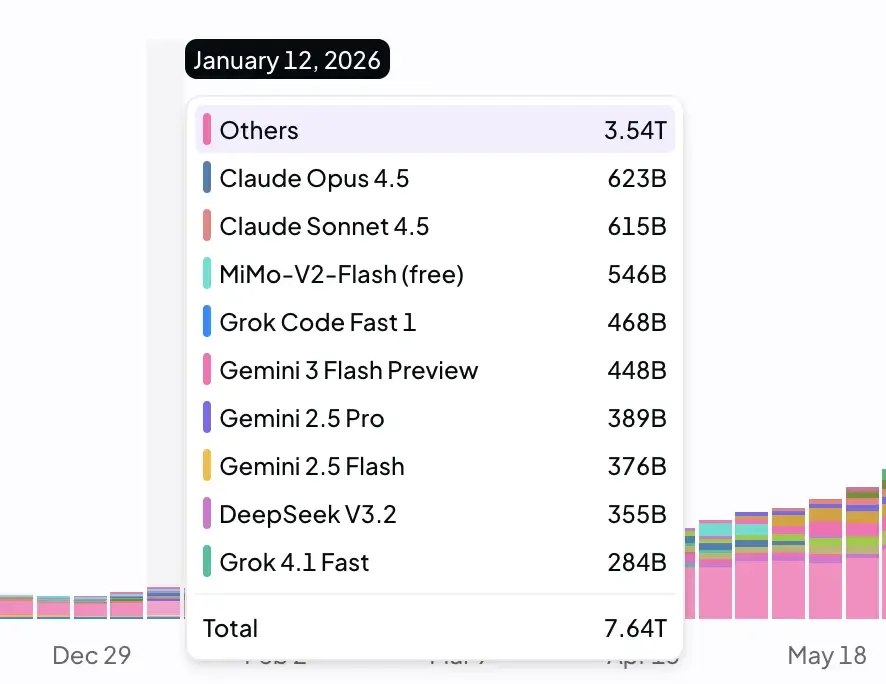Click the Gemini 2.5 Flash yellow swatch

point(207,465)
